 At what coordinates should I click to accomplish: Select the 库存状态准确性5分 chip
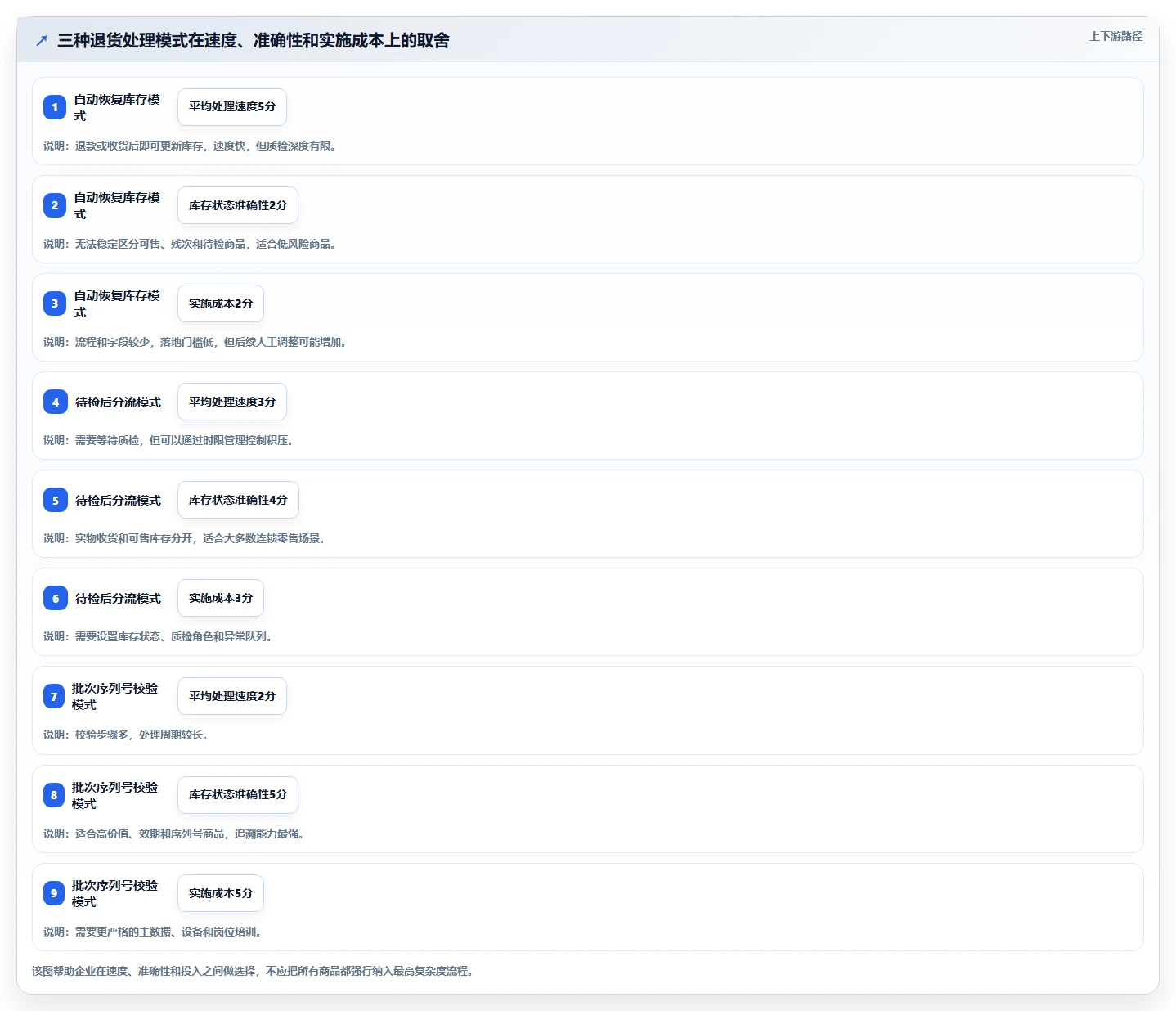tap(238, 795)
